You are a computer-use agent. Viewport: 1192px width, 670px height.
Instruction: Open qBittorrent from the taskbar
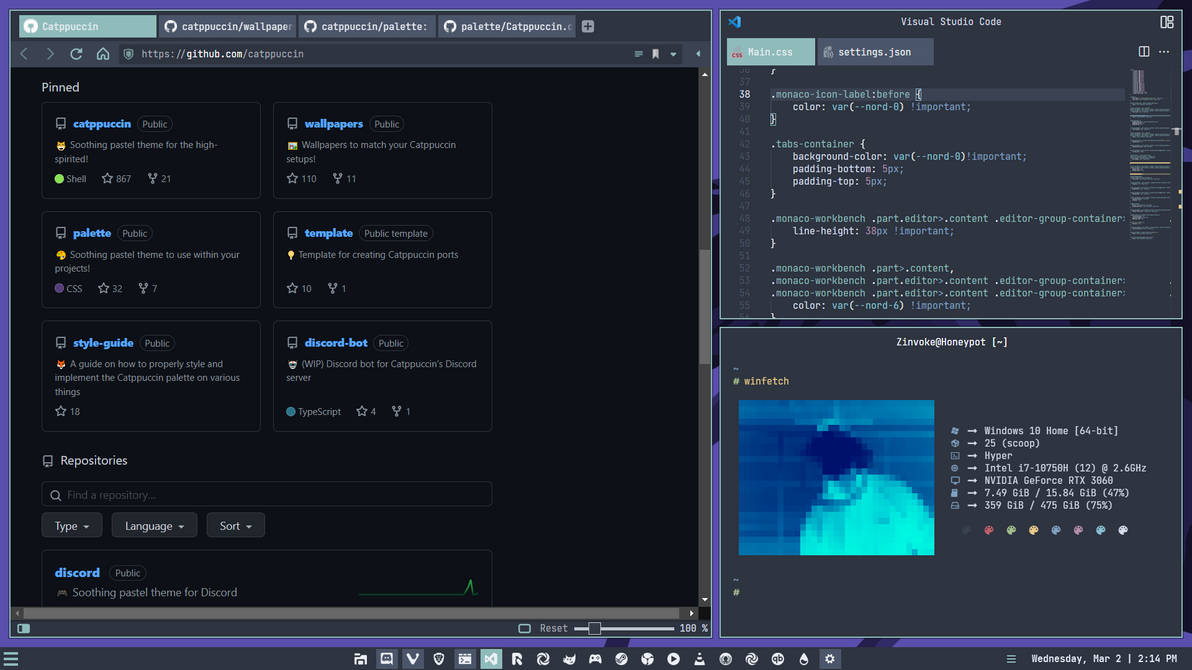(x=778, y=659)
